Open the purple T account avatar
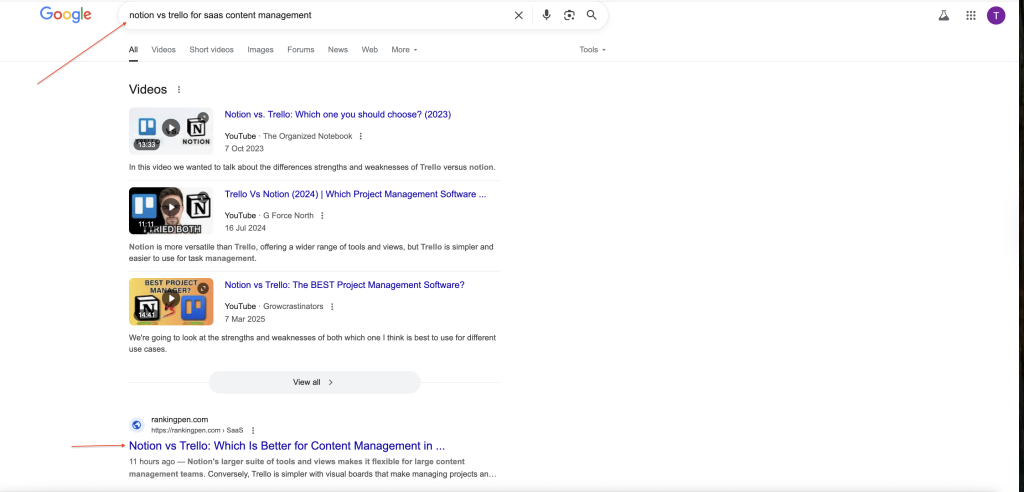1024x492 pixels. tap(996, 16)
